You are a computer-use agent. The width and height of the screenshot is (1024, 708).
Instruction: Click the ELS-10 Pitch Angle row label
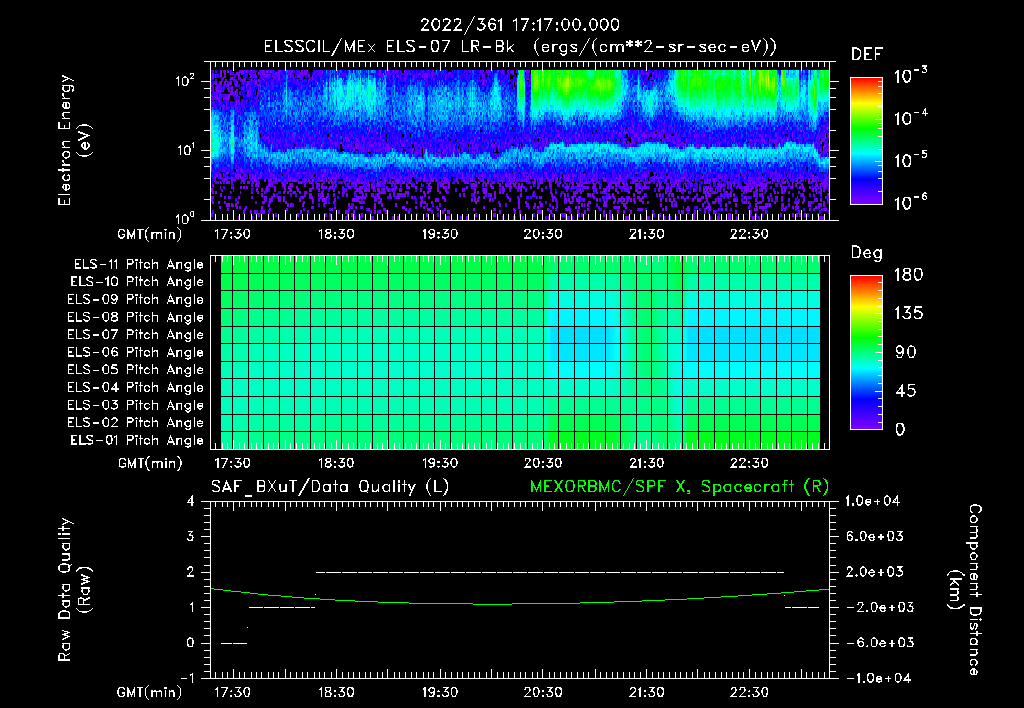137,282
